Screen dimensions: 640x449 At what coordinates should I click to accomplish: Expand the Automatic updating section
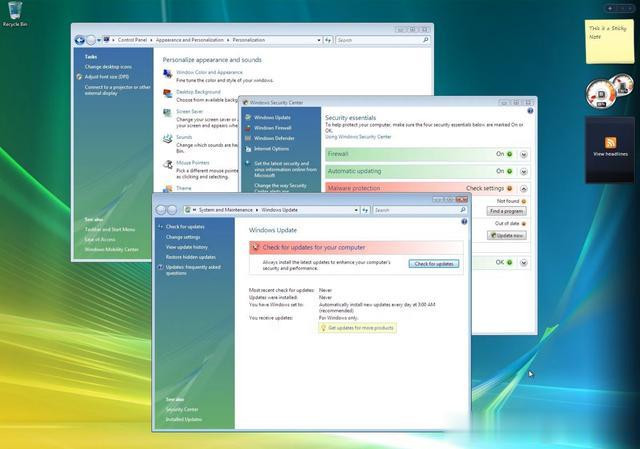click(524, 172)
